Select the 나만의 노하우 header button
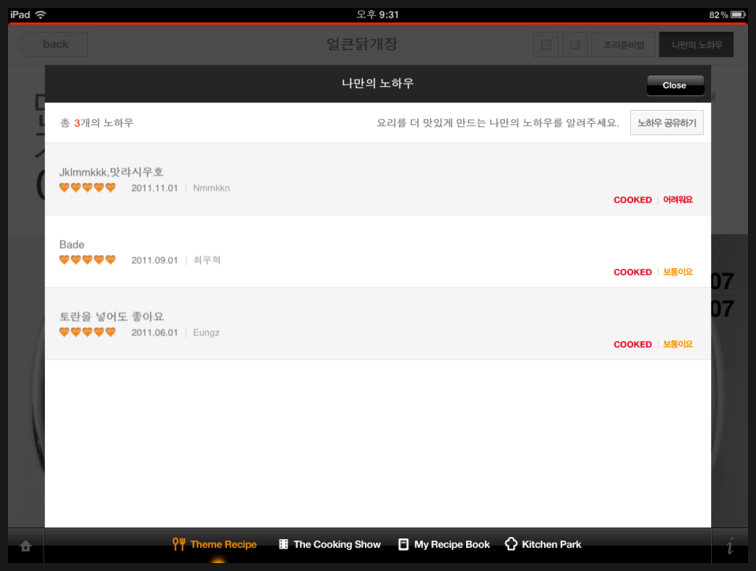Viewport: 756px width, 571px height. [696, 45]
